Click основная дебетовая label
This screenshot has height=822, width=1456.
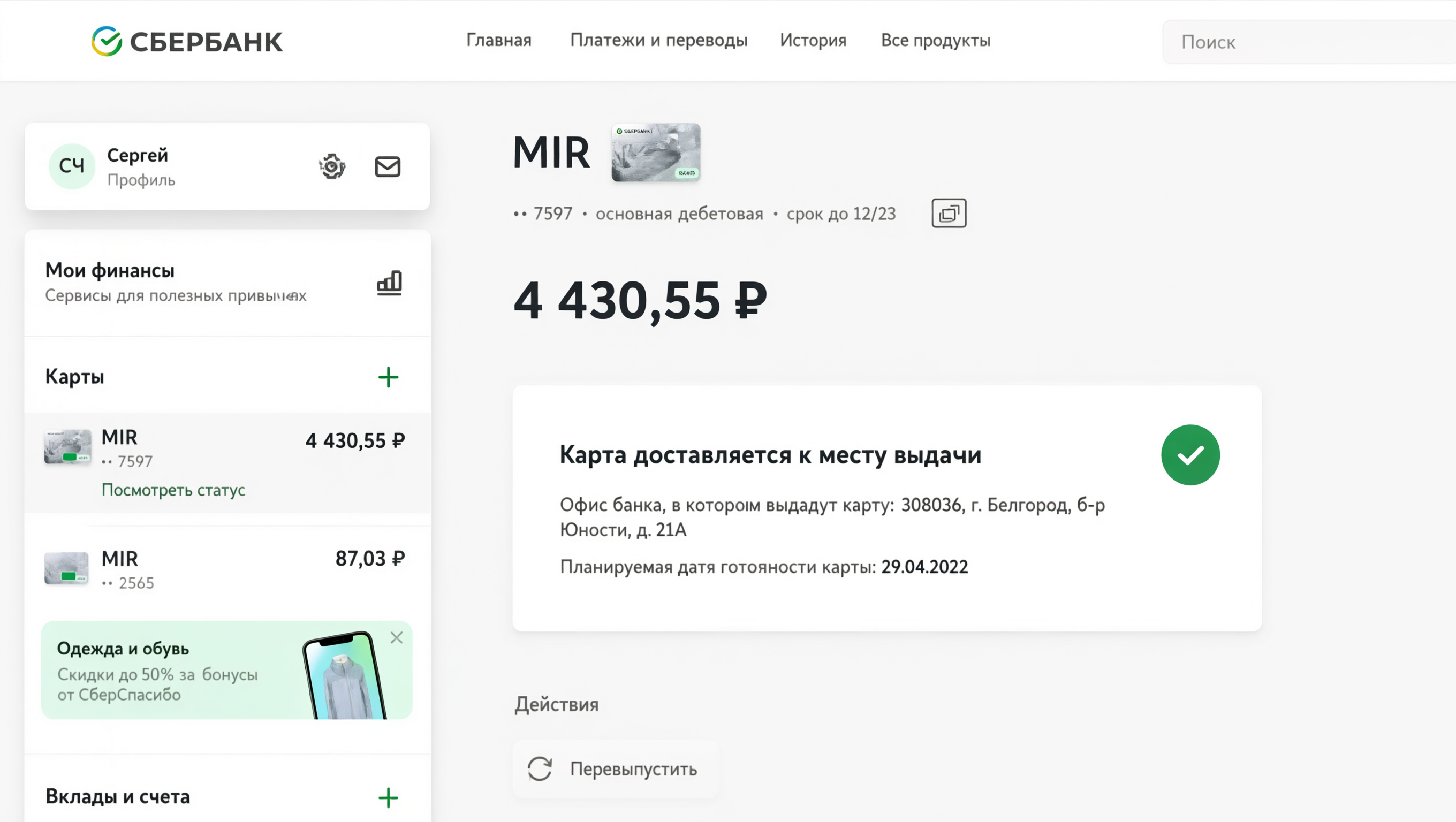[x=679, y=214]
